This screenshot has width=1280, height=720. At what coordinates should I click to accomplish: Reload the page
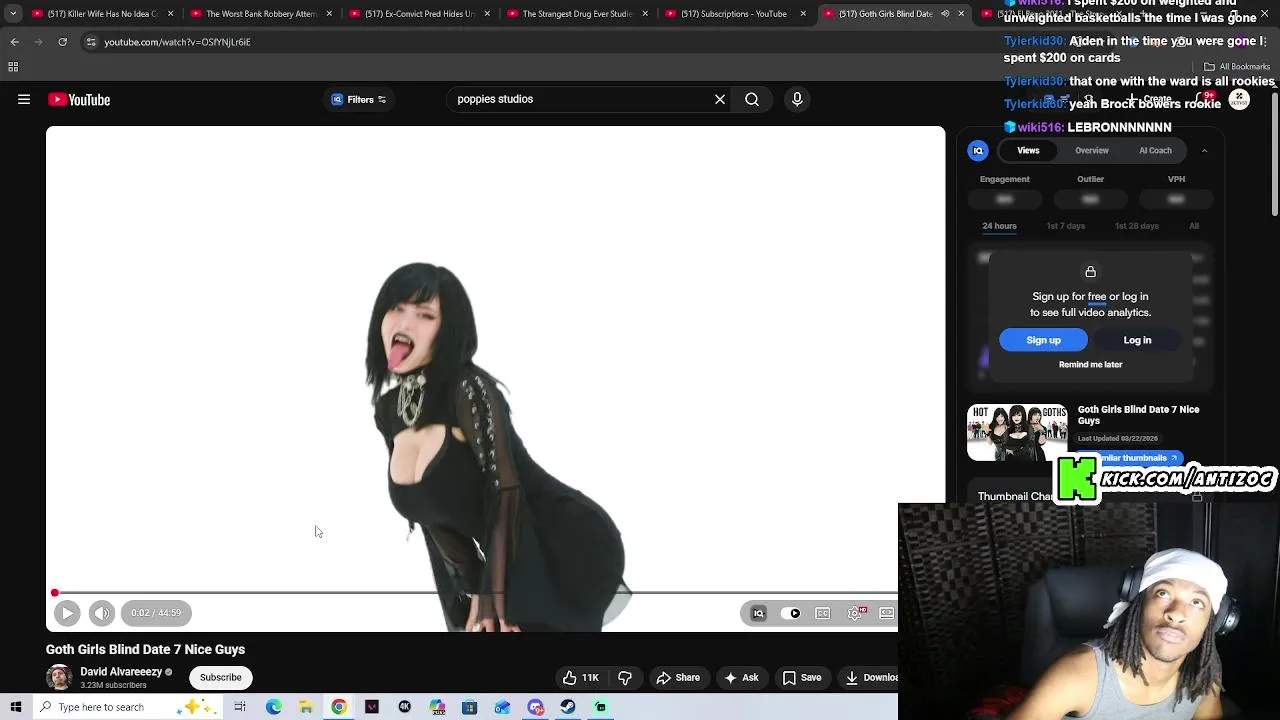coord(62,42)
